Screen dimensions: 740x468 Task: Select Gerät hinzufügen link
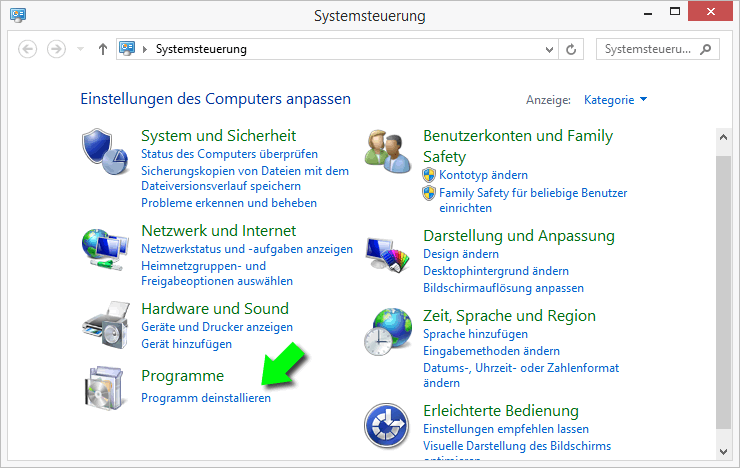[x=186, y=344]
